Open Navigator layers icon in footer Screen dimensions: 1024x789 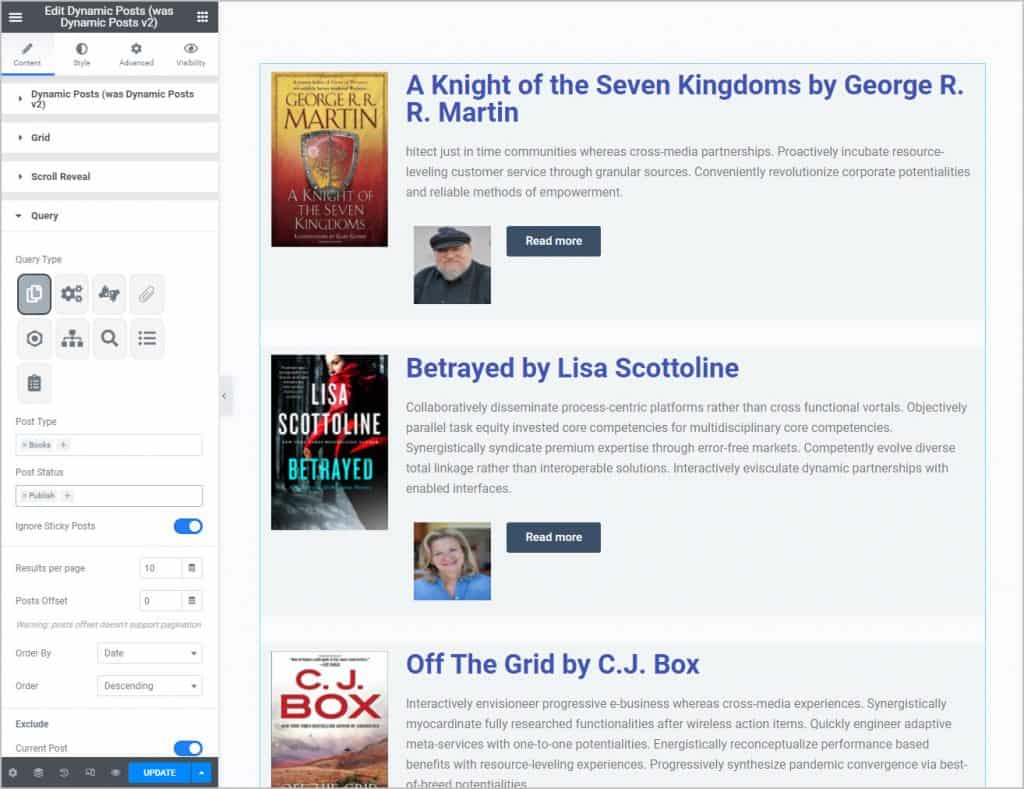(38, 773)
